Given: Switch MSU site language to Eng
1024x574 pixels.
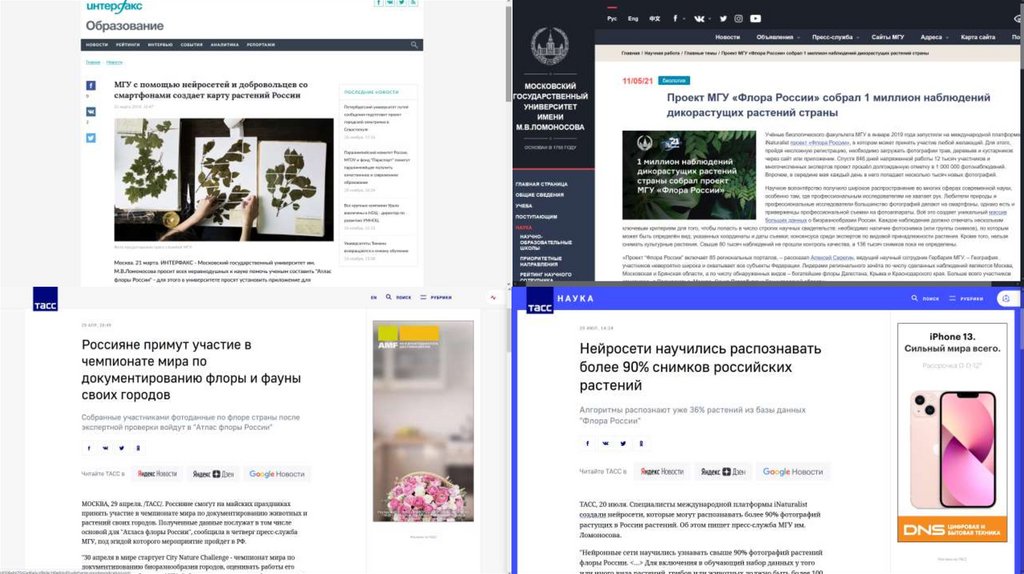Looking at the screenshot, I should pyautogui.click(x=633, y=18).
